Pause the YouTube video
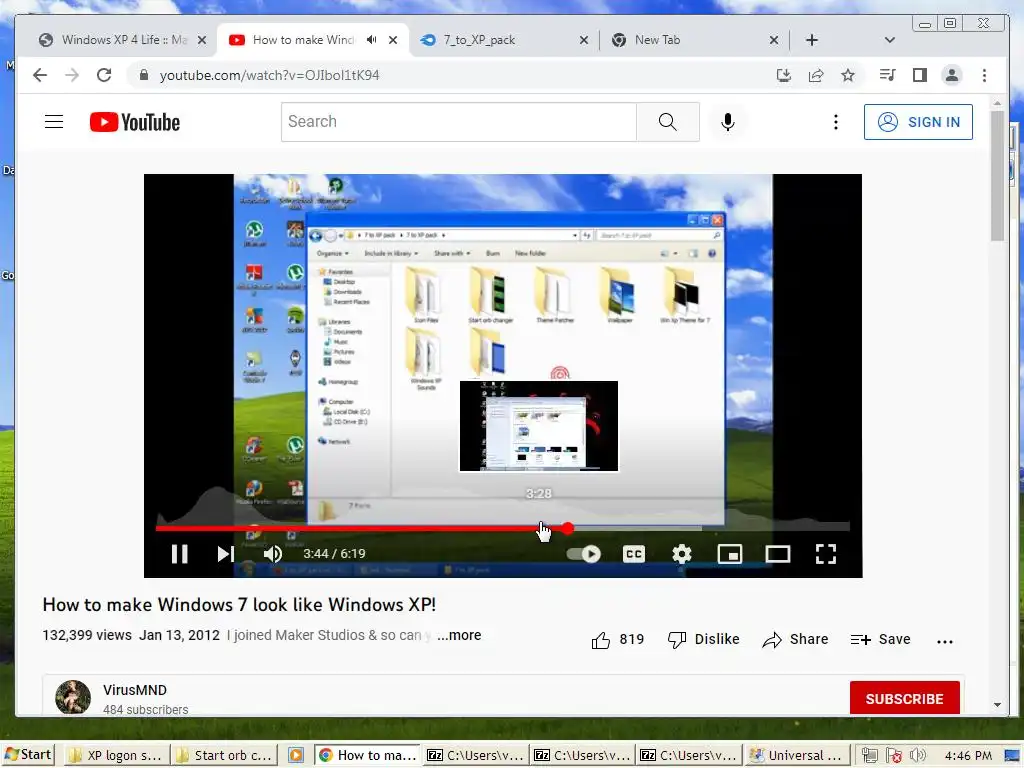This screenshot has height=768, width=1024. point(180,554)
